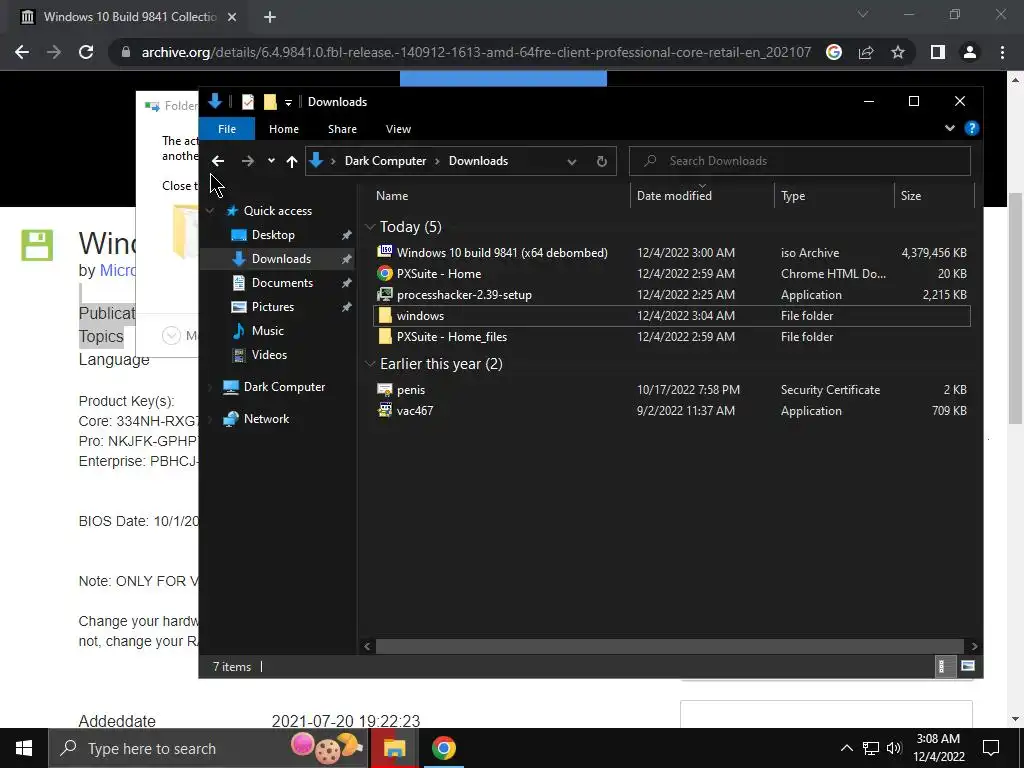This screenshot has width=1024, height=768.
Task: Bookmark this archive.org page with star
Action: 898,52
